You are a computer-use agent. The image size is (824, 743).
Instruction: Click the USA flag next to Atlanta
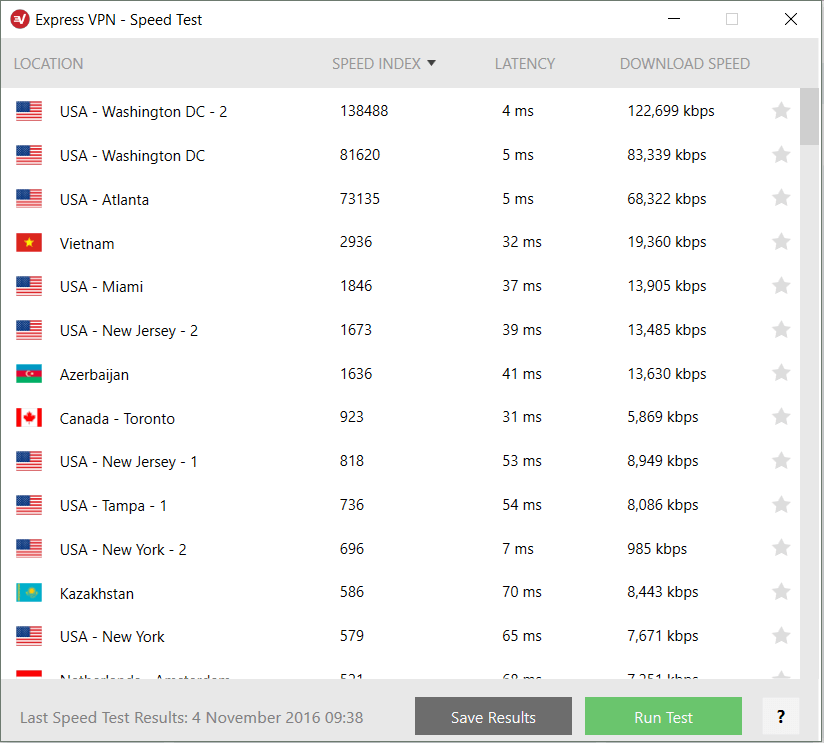click(x=28, y=199)
